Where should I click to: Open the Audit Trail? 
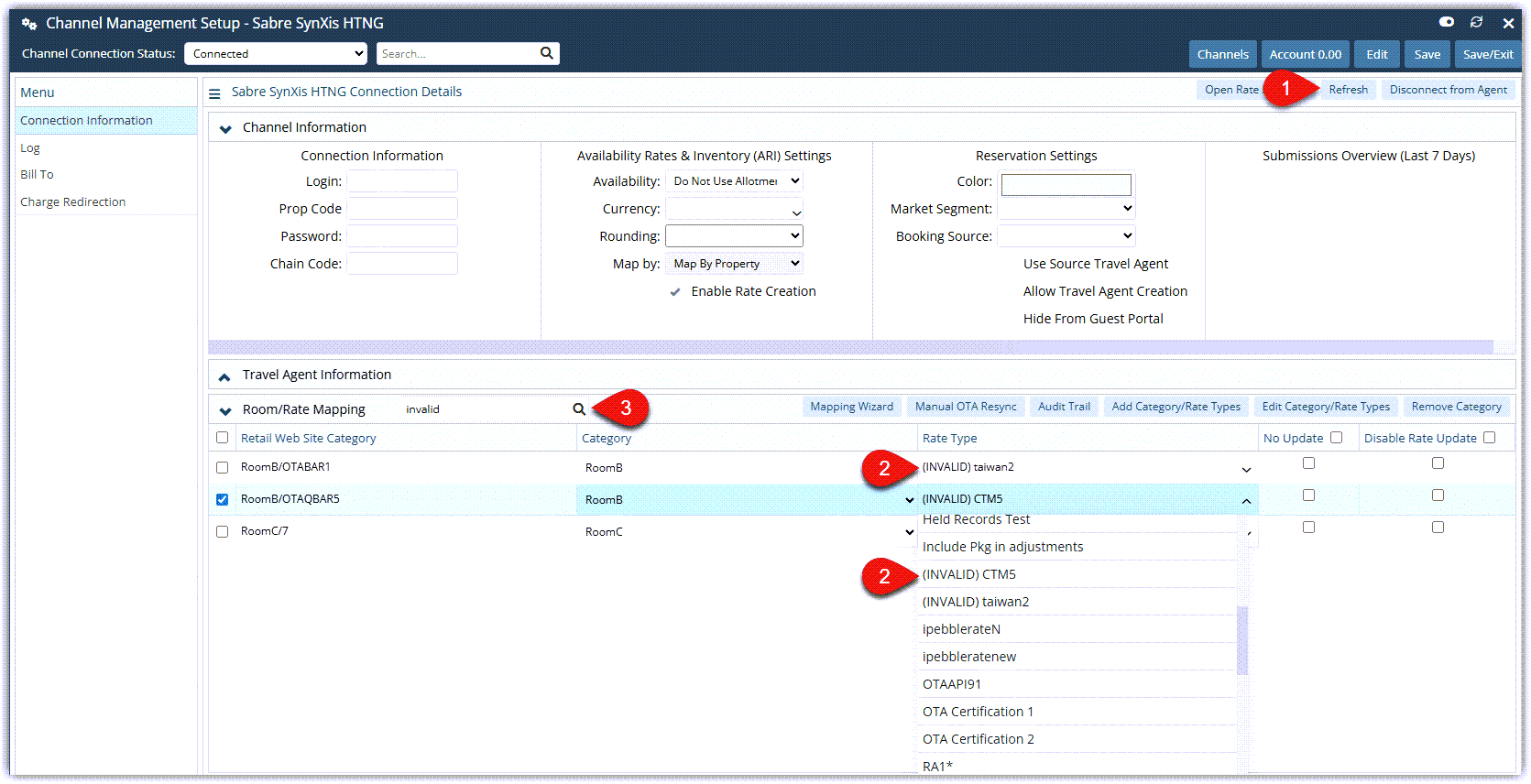click(x=1064, y=407)
